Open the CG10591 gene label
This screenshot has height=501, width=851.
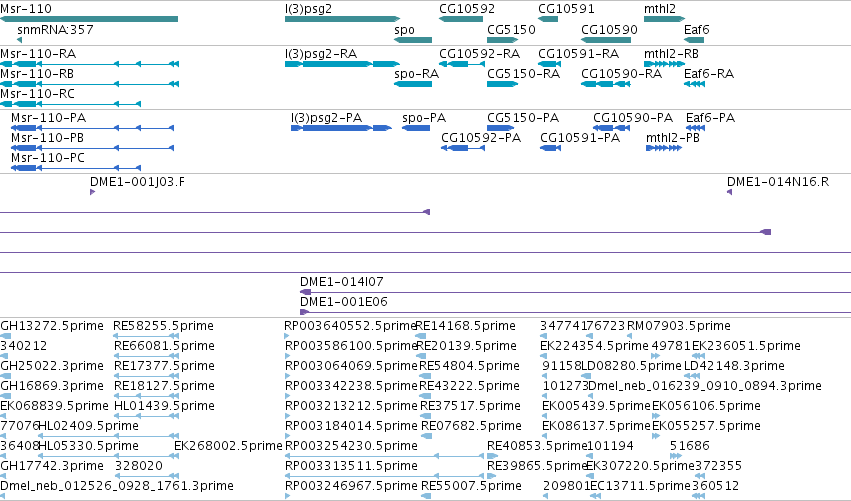point(566,9)
